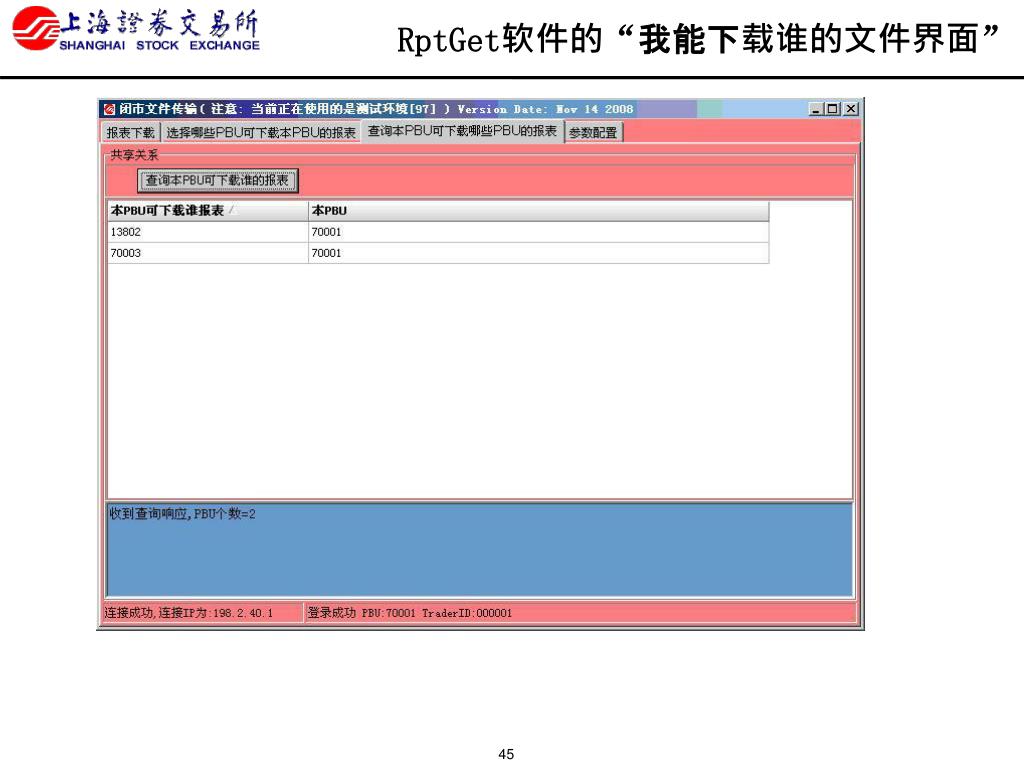
Task: Click the login status 登录成功 PBU:70001 TraderID:000001
Action: tap(409, 613)
